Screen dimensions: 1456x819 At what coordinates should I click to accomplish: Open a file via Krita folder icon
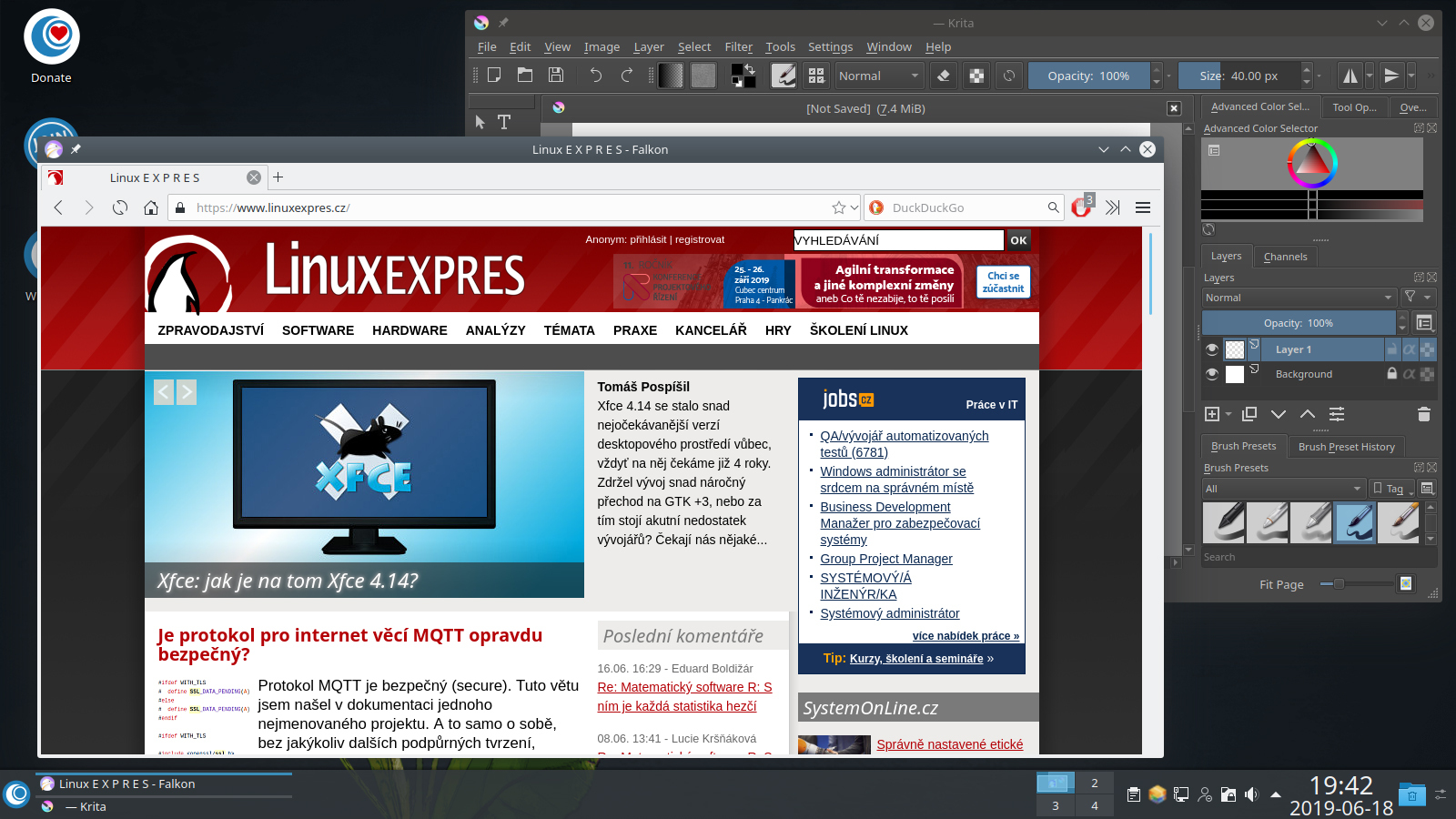pos(525,76)
